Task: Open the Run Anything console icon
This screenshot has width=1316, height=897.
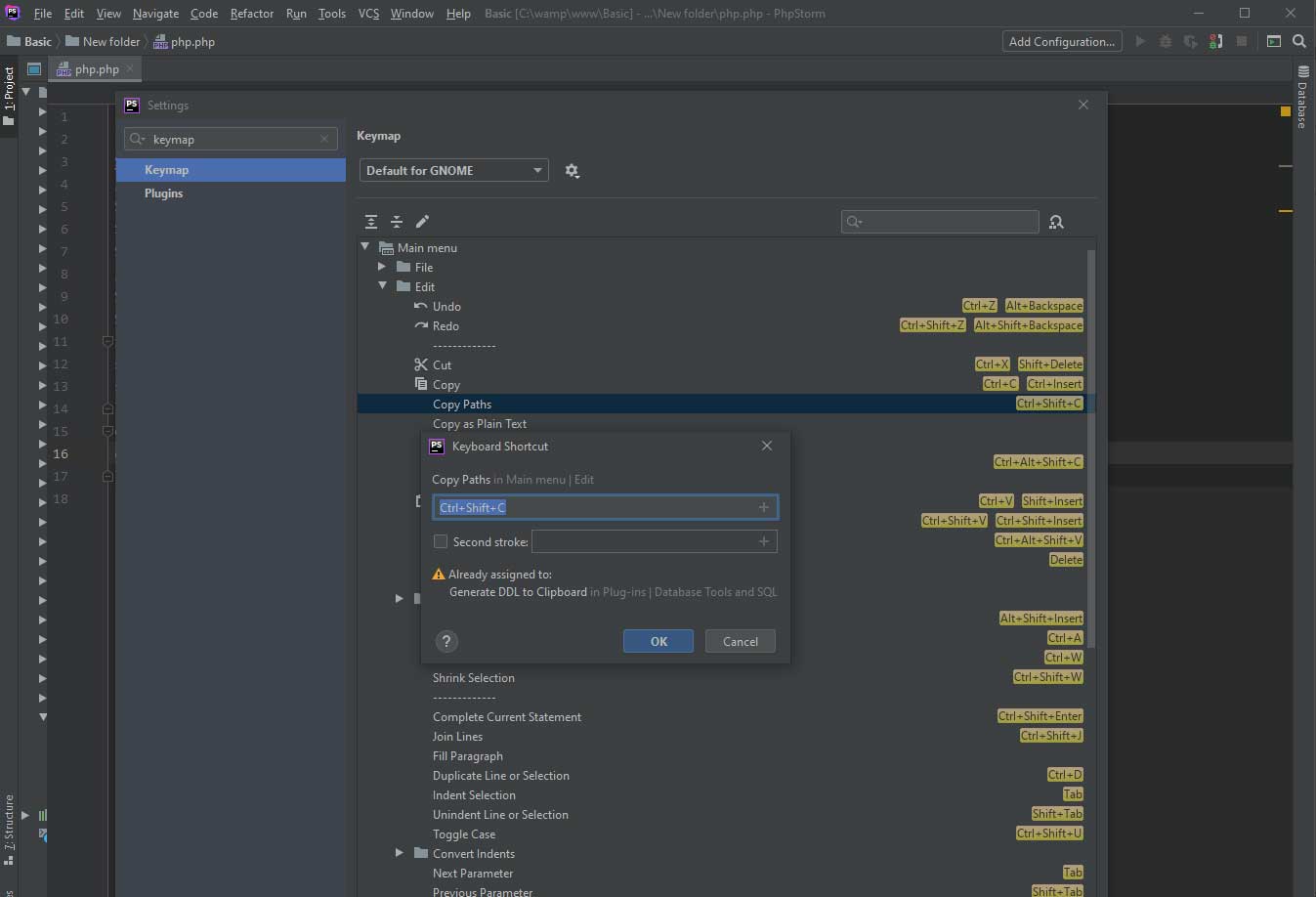Action: tap(1274, 41)
